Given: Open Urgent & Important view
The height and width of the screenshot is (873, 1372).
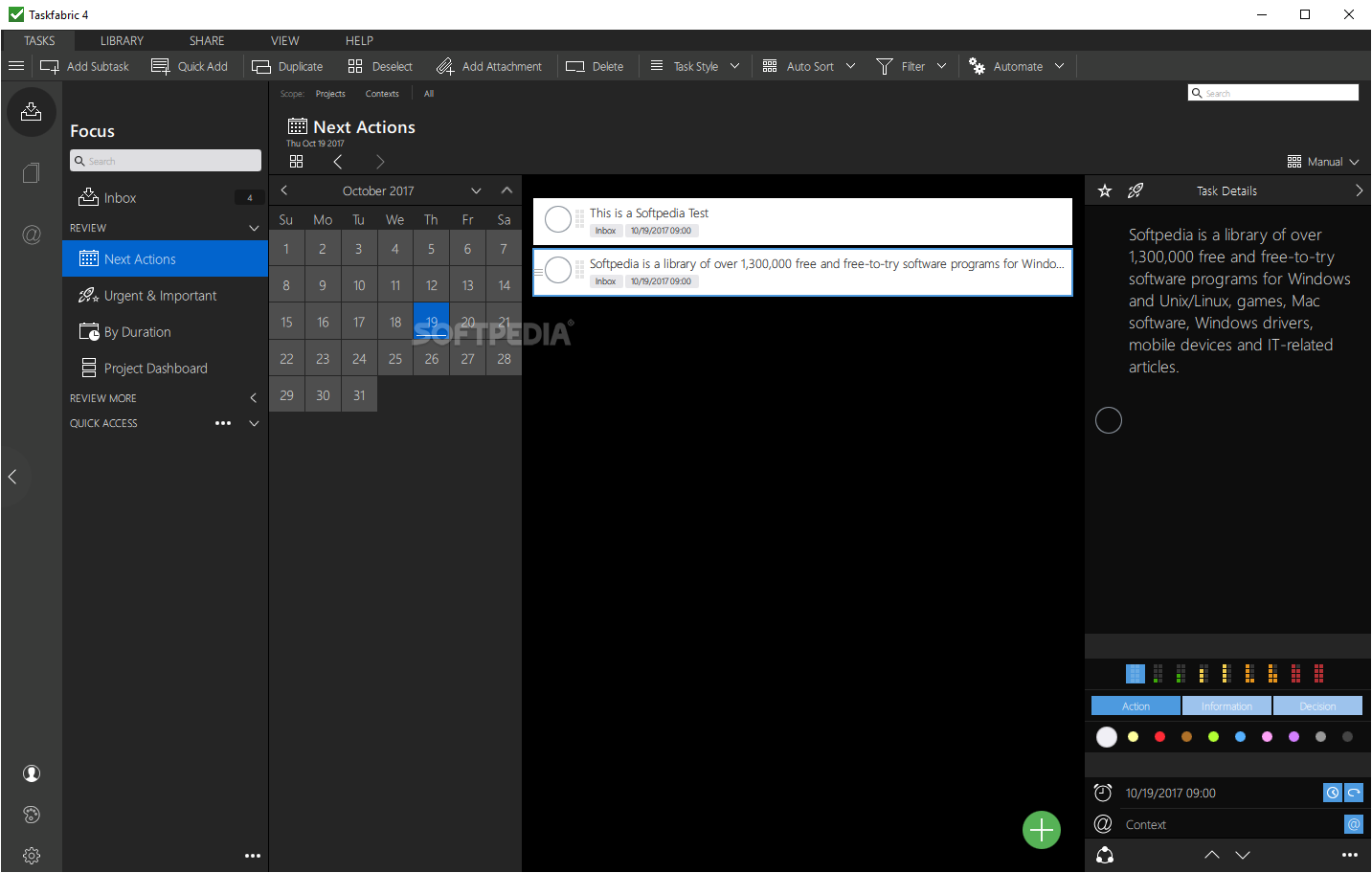Looking at the screenshot, I should click(165, 296).
